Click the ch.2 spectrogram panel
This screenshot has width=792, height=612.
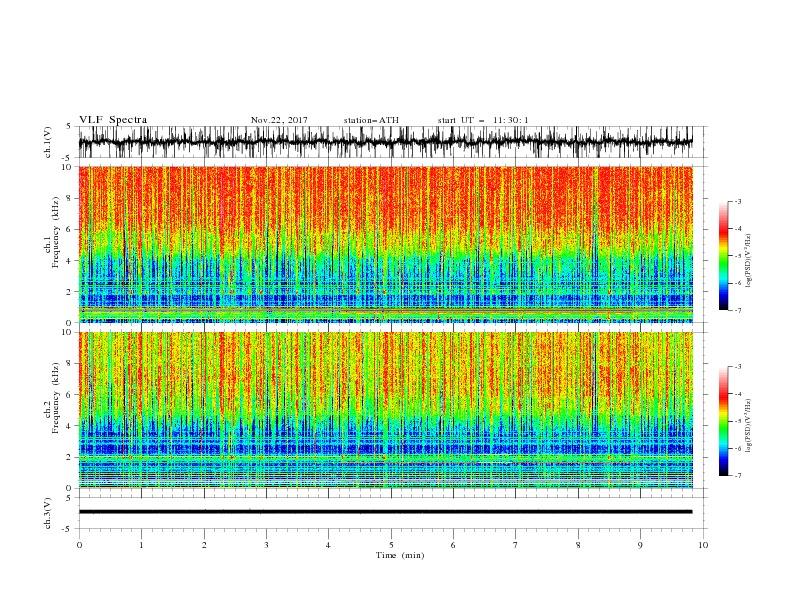click(385, 410)
